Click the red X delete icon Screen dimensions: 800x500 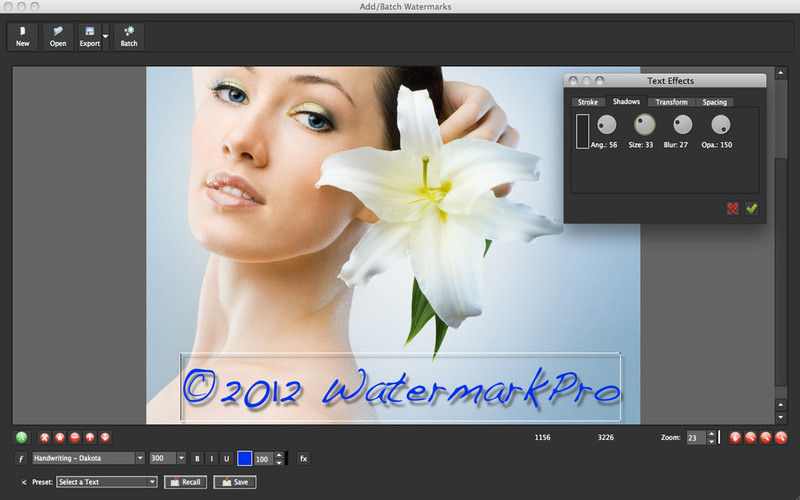point(44,437)
